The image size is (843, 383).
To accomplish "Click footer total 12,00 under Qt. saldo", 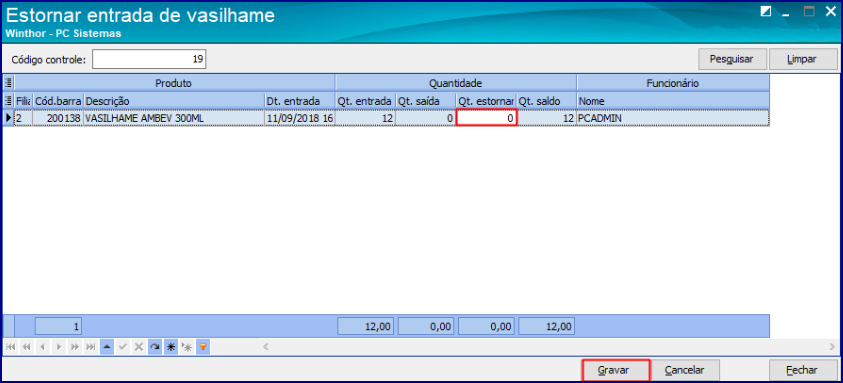I will [547, 326].
